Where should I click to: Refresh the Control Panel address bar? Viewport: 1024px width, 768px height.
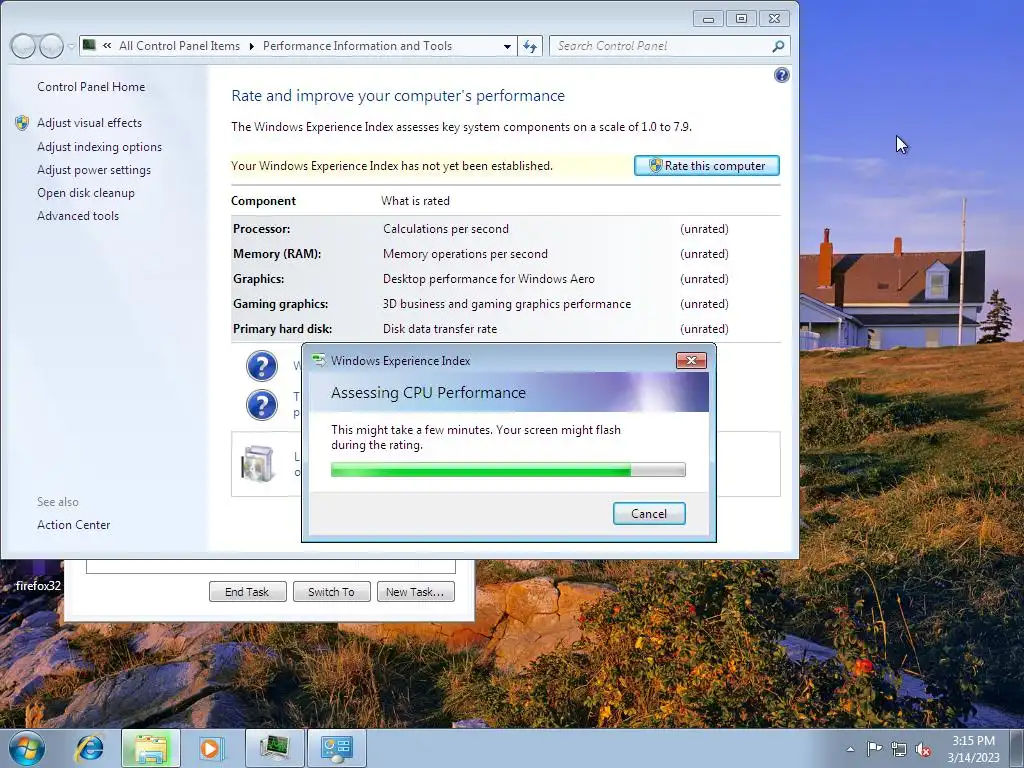coord(530,46)
